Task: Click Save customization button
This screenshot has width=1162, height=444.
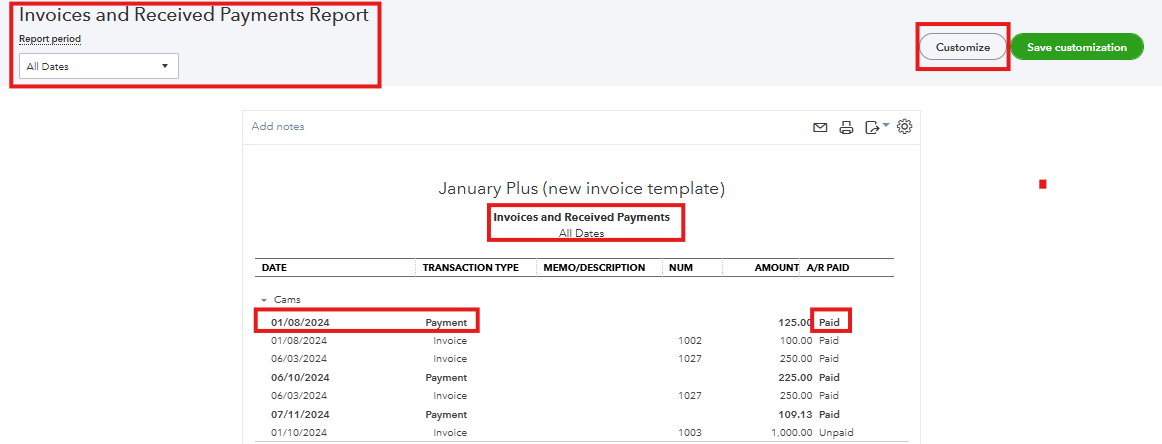Action: coord(1077,47)
